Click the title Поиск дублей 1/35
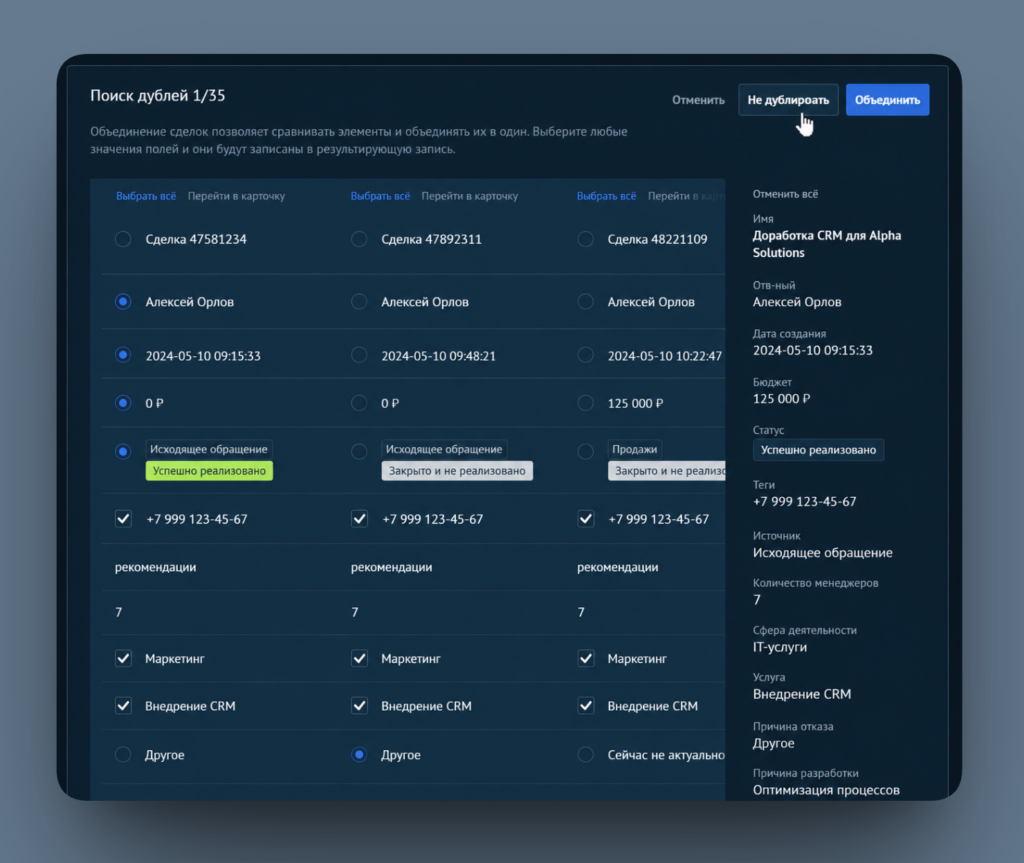Viewport: 1024px width, 863px height. [x=157, y=95]
